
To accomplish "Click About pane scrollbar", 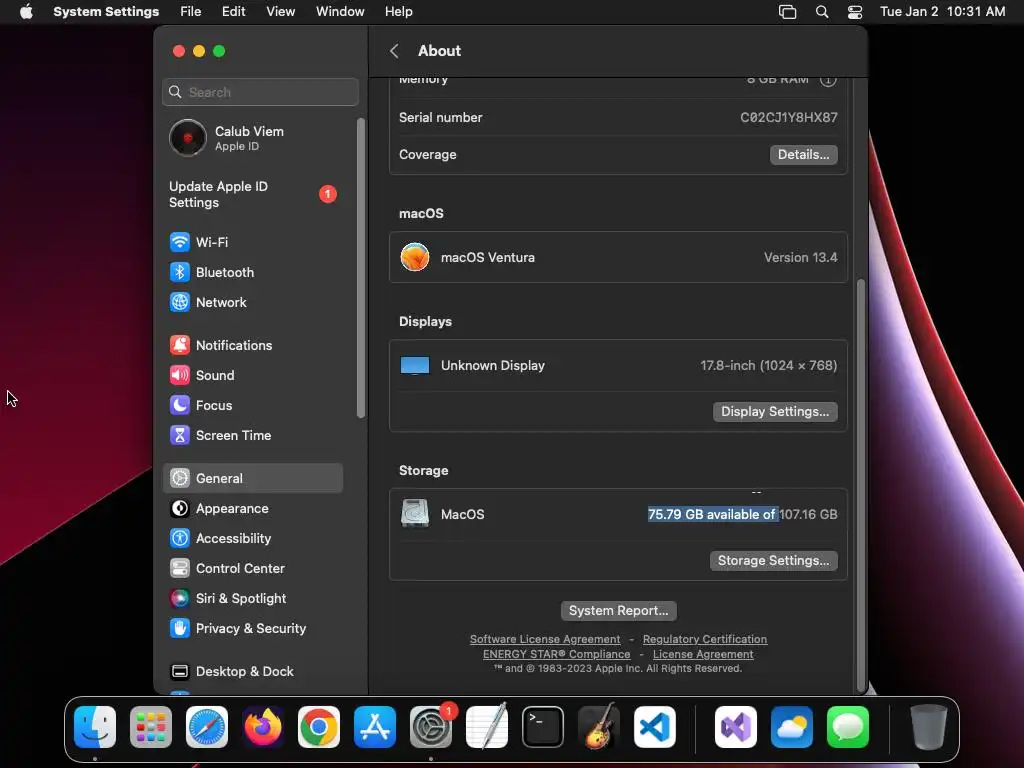I will (861, 483).
